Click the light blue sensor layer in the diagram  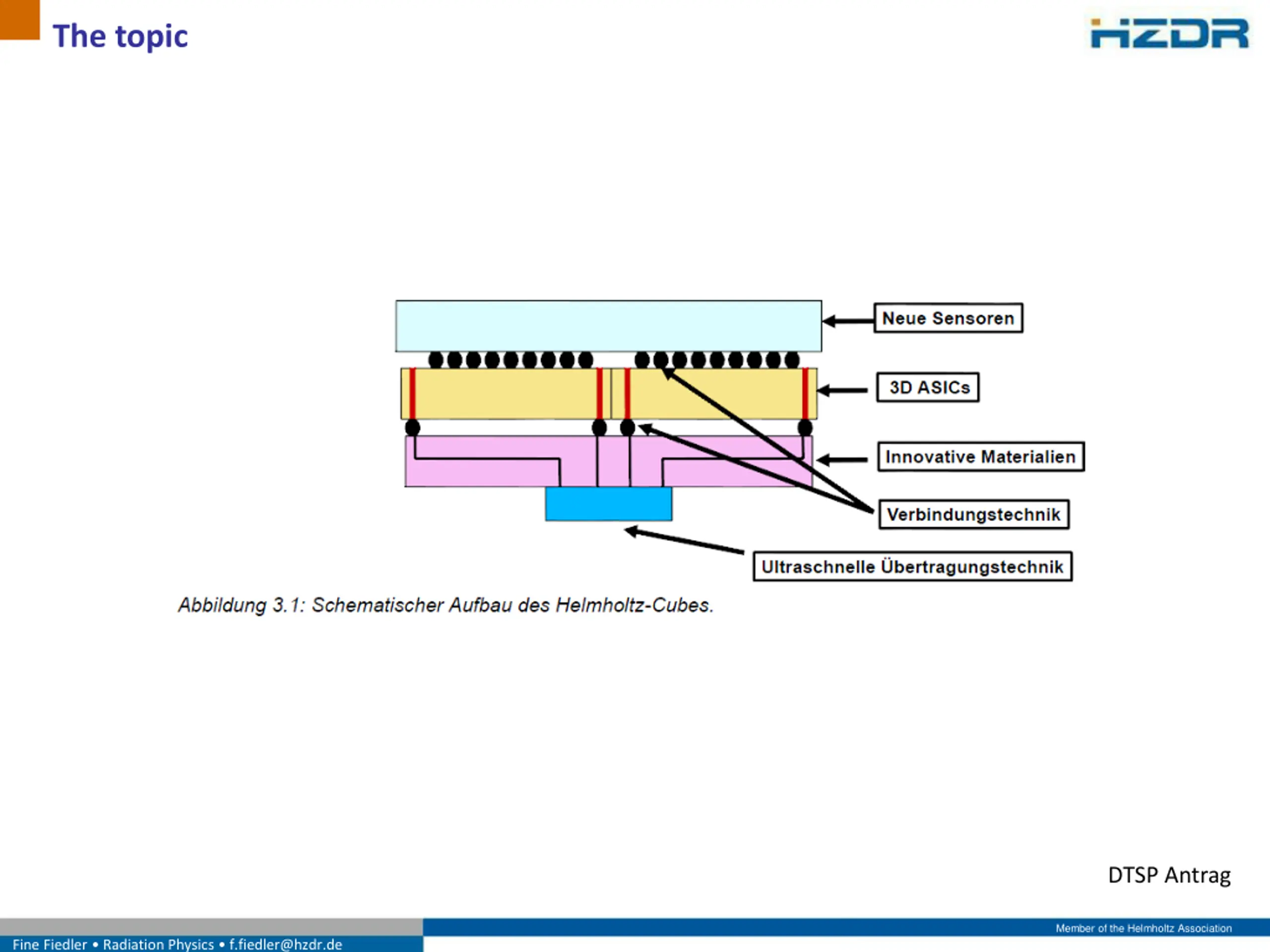coord(609,326)
